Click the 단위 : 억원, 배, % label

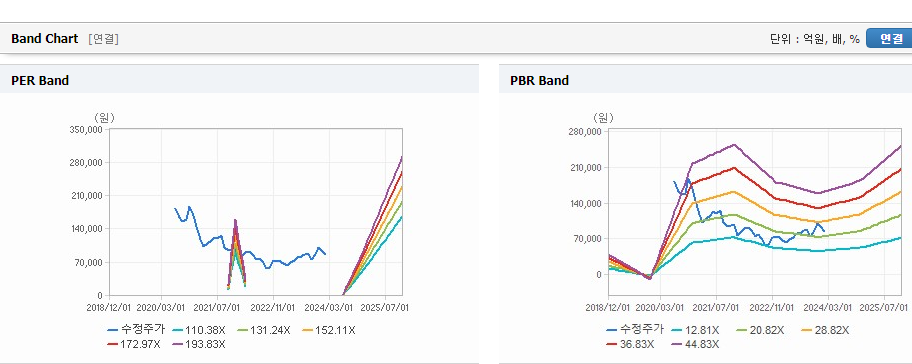[x=814, y=39]
